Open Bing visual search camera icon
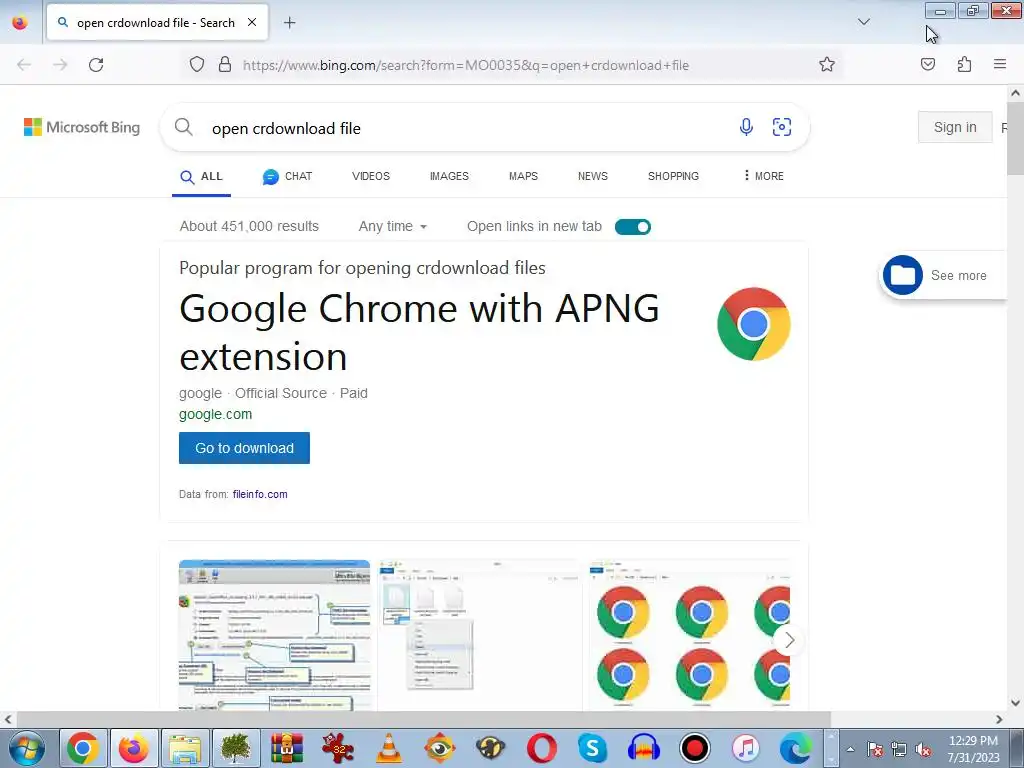This screenshot has height=768, width=1024. click(782, 127)
